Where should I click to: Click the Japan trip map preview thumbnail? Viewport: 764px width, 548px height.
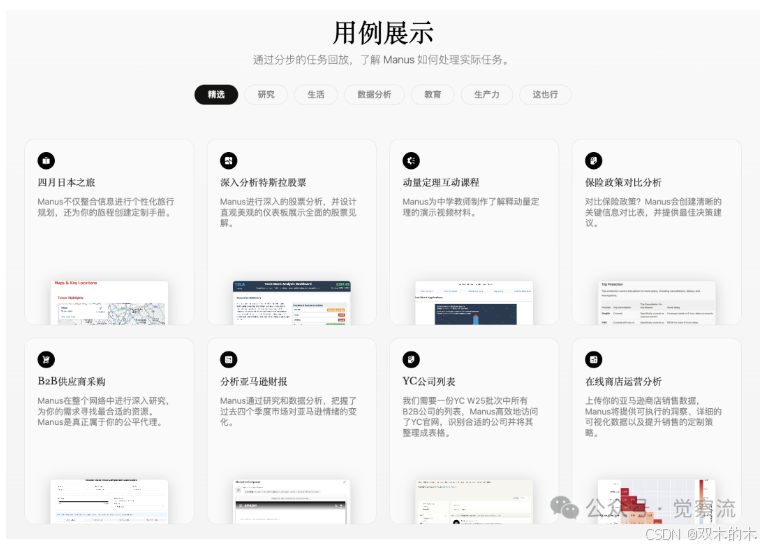[110, 302]
